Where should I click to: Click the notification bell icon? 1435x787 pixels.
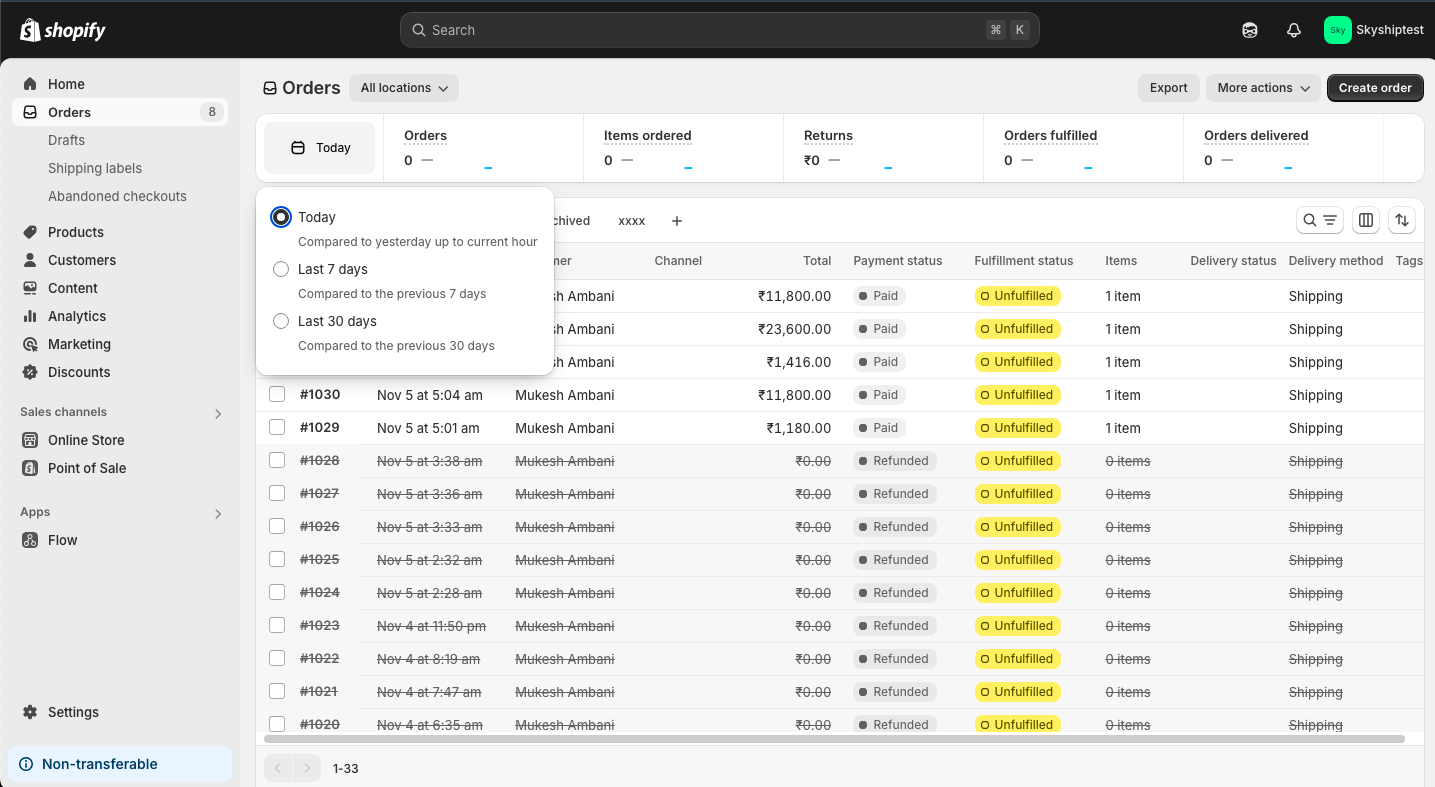point(1293,30)
